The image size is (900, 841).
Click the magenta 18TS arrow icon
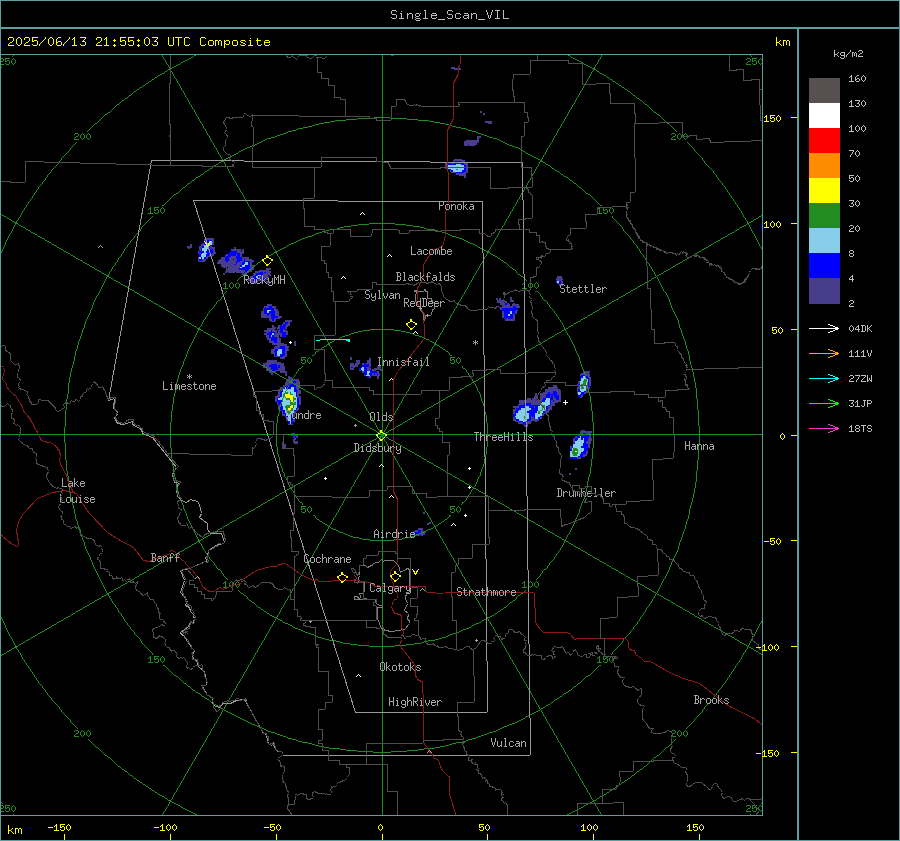coord(824,428)
